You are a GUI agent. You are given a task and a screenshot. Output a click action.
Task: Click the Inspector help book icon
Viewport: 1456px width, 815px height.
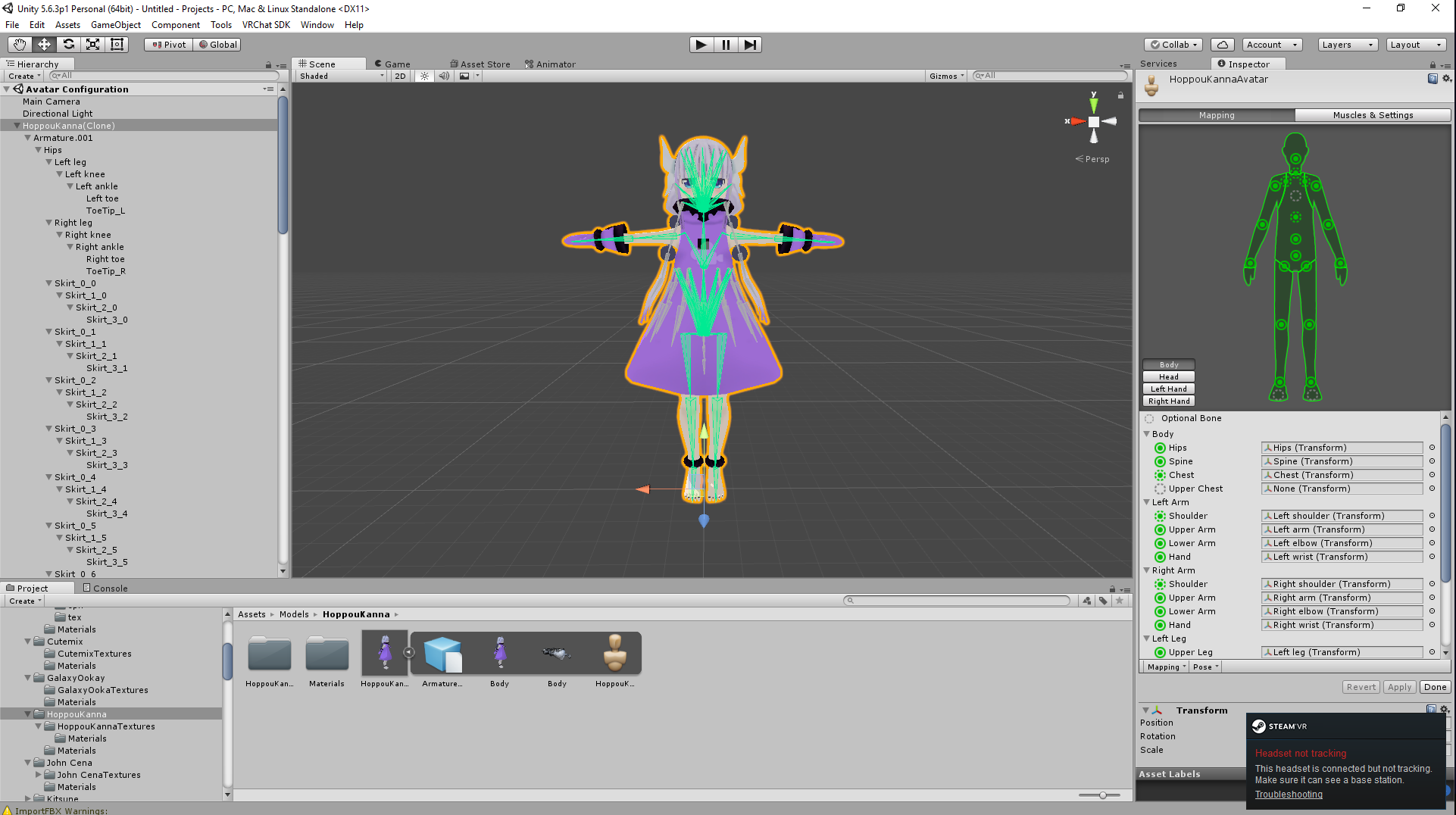coord(1433,79)
